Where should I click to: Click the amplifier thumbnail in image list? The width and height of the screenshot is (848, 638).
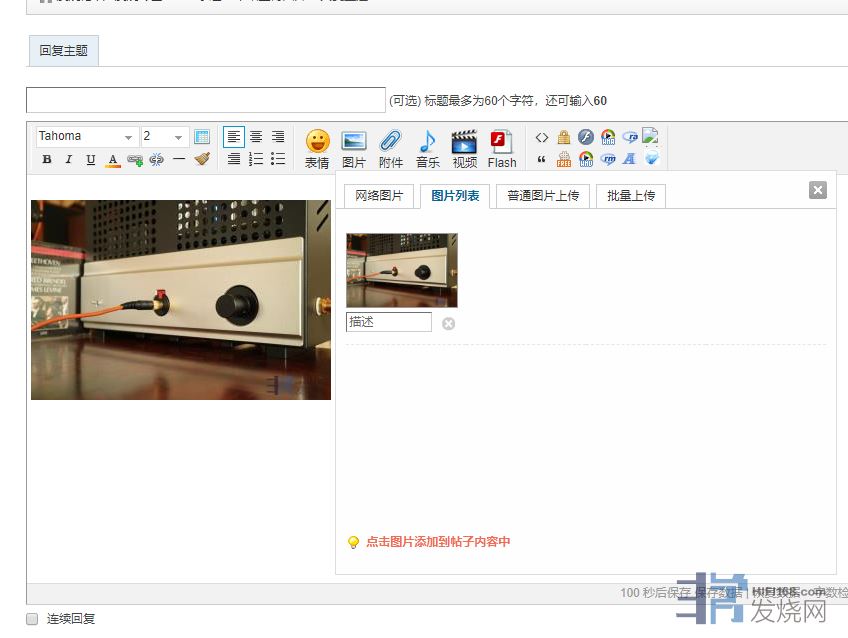pyautogui.click(x=402, y=270)
